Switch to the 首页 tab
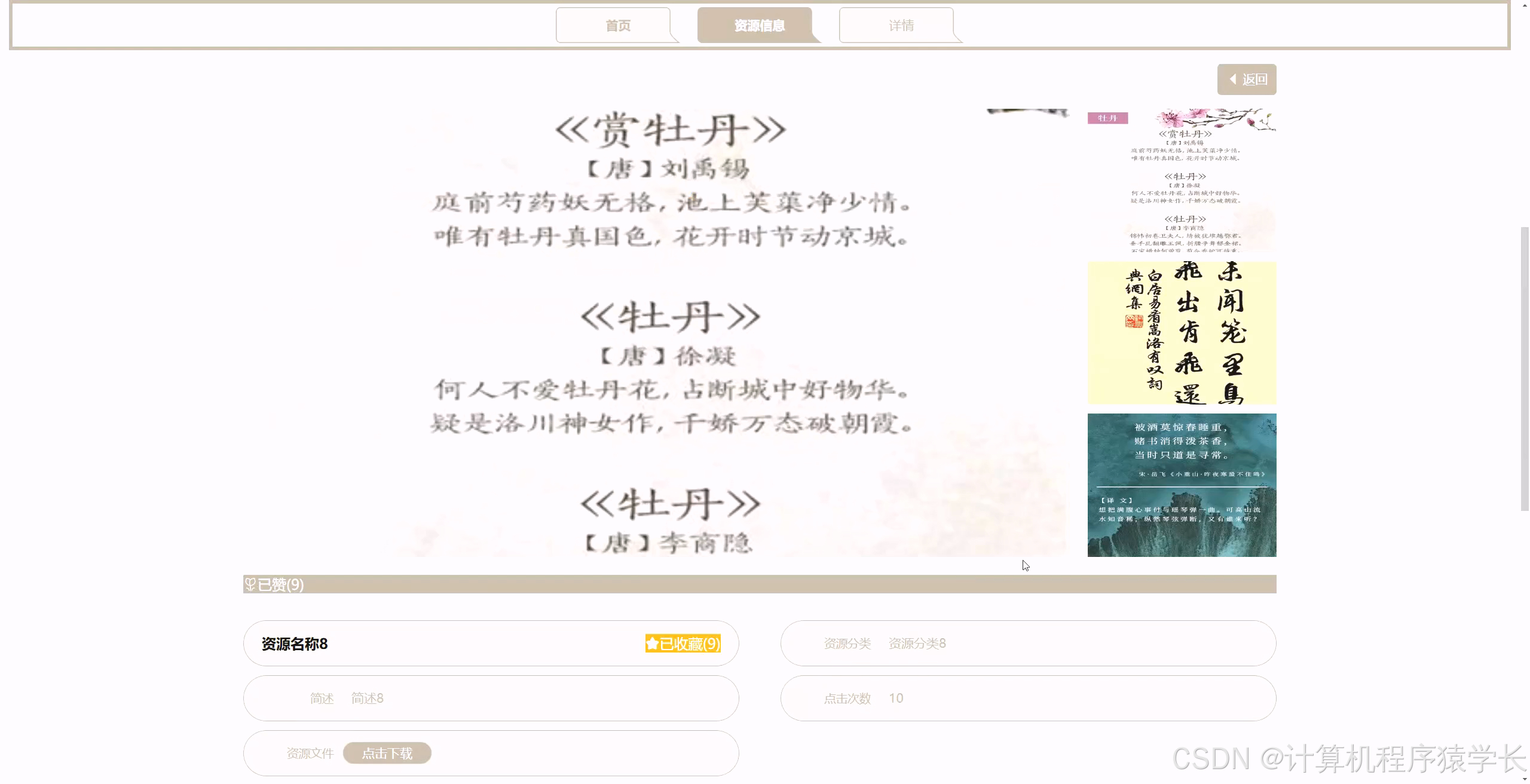 point(618,25)
